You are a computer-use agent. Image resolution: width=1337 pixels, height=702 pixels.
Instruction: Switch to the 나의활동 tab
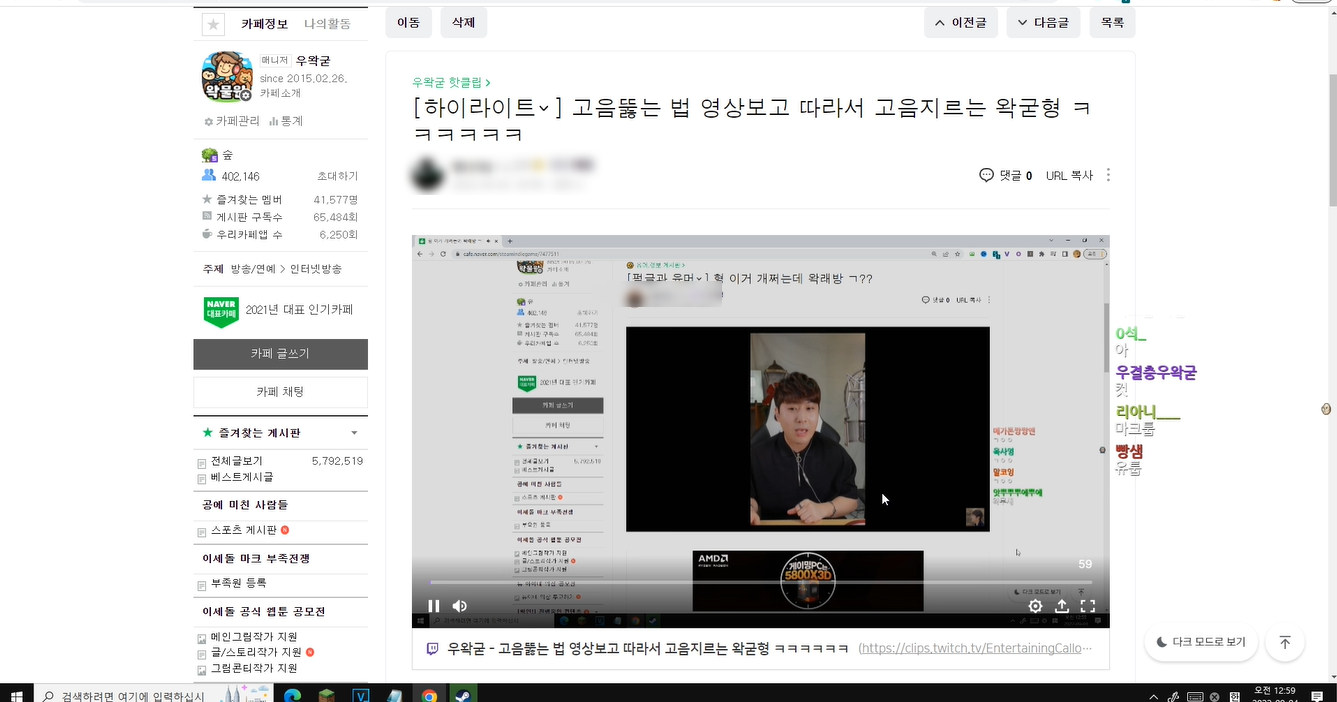click(327, 24)
